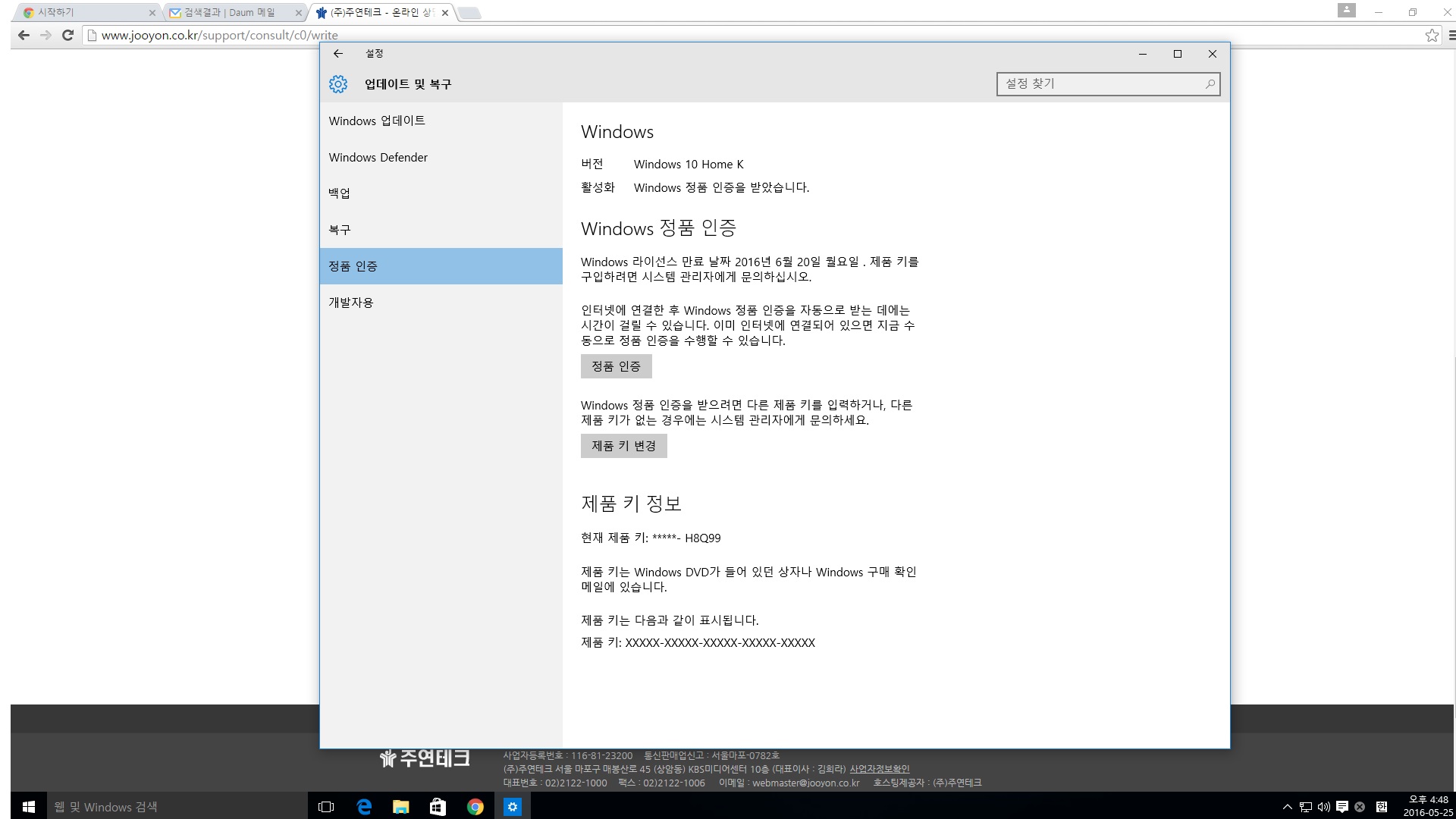The image size is (1456, 819).
Task: Switch to Chrome via the taskbar icon
Action: tap(475, 806)
